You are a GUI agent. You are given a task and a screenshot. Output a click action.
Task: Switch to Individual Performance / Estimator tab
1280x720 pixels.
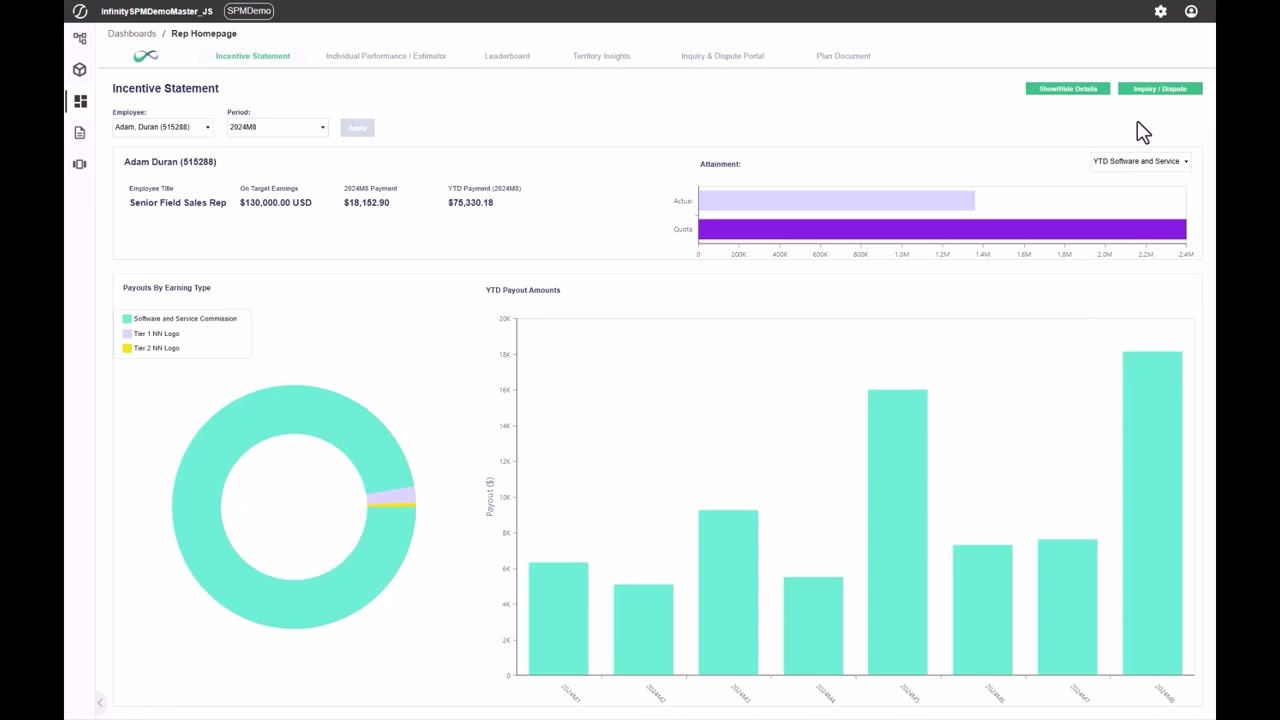(x=386, y=56)
